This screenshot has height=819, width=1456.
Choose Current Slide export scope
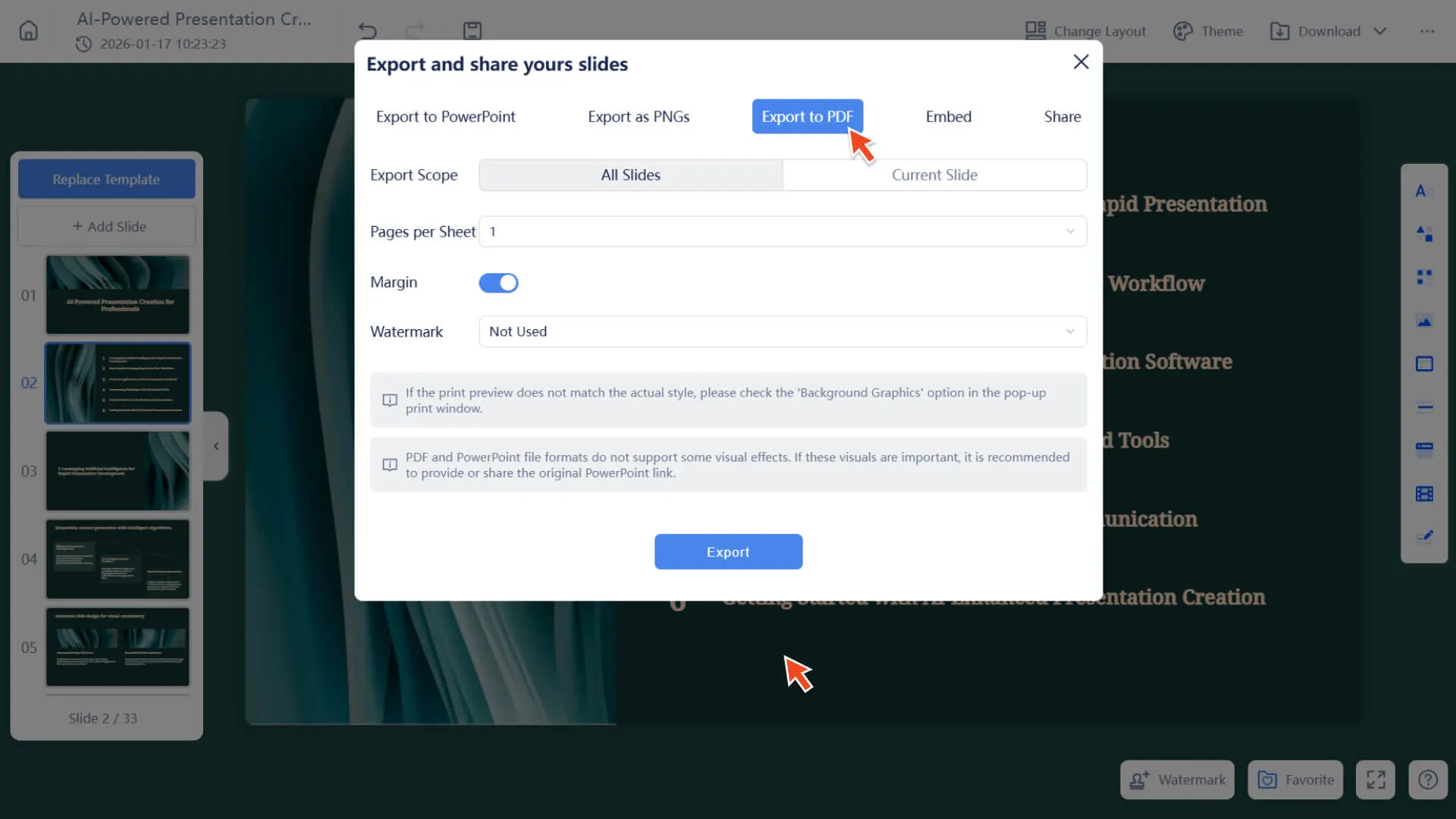coord(934,175)
